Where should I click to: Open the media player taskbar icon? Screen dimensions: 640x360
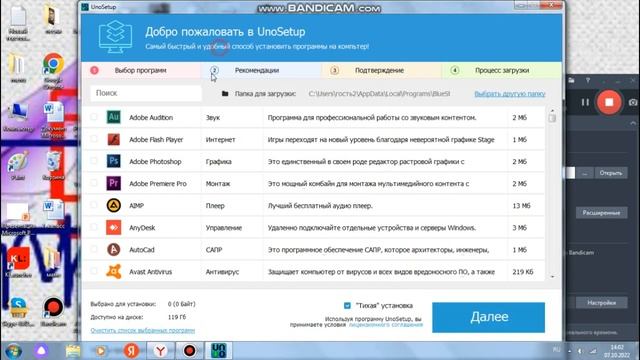(x=101, y=351)
